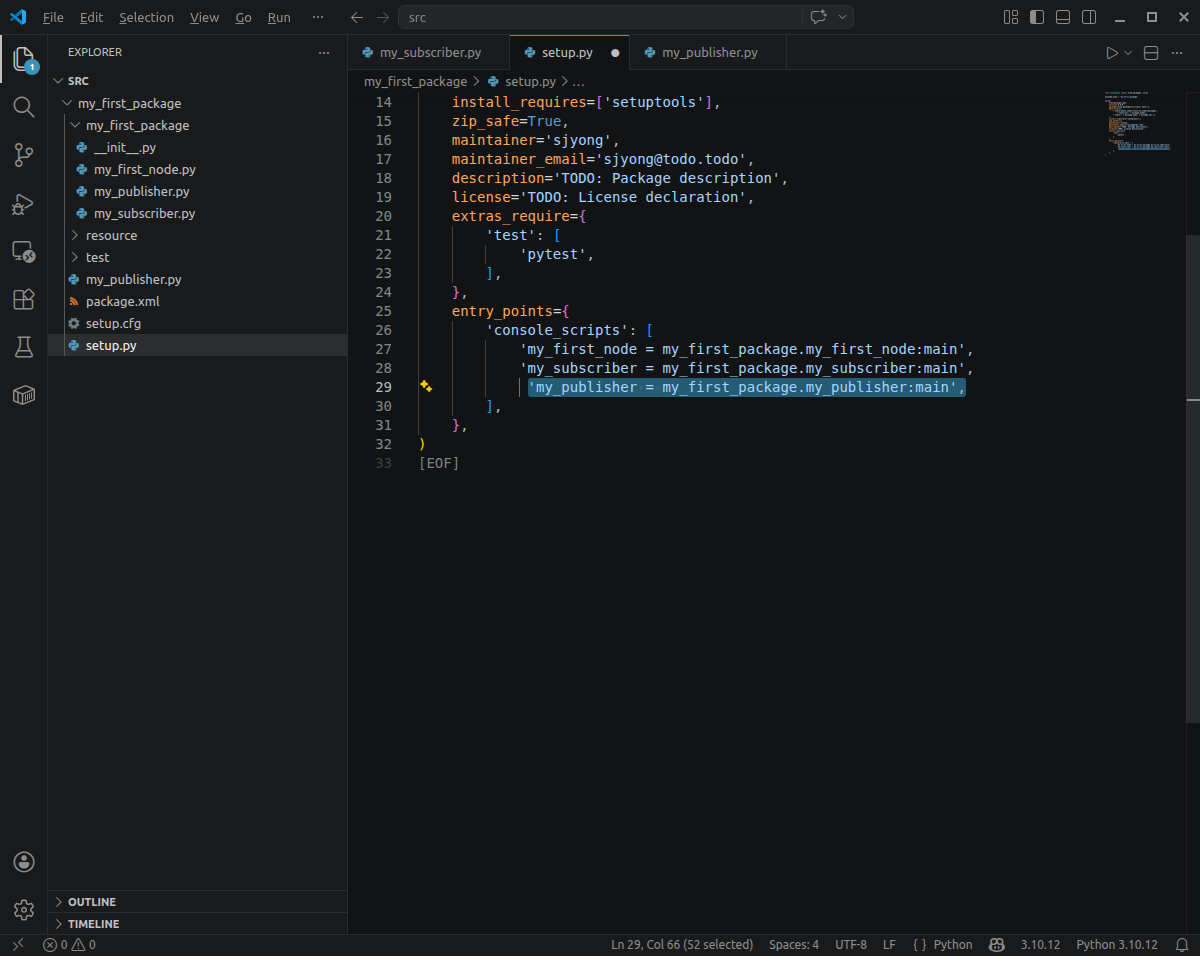Screen dimensions: 1200x965
Task: Toggle the Secondary Side Bar
Action: pyautogui.click(x=1089, y=17)
